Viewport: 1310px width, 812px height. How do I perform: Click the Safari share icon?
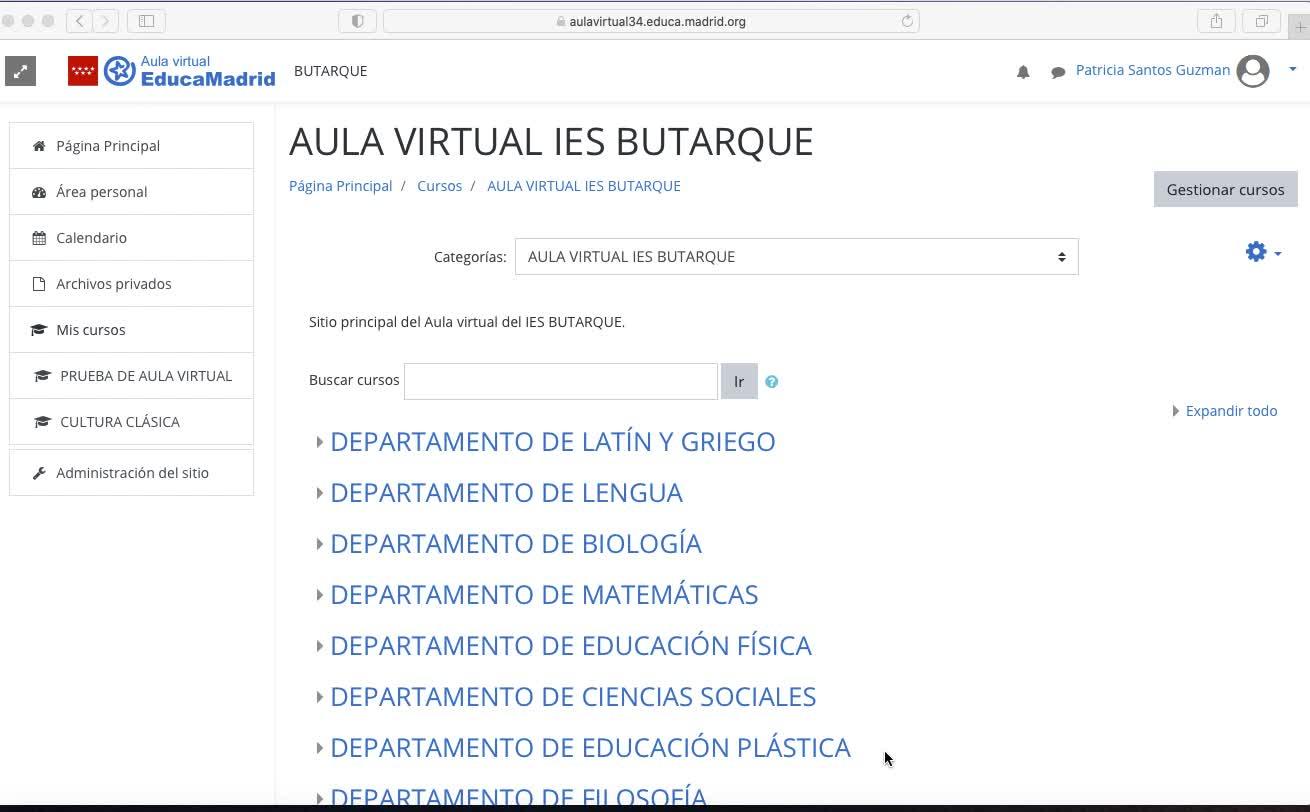1216,21
